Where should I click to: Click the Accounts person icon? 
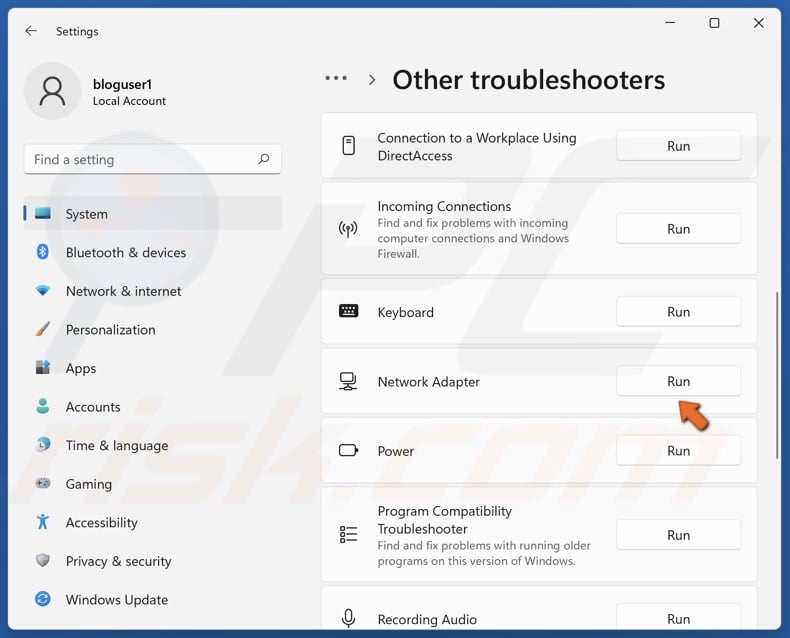[43, 406]
